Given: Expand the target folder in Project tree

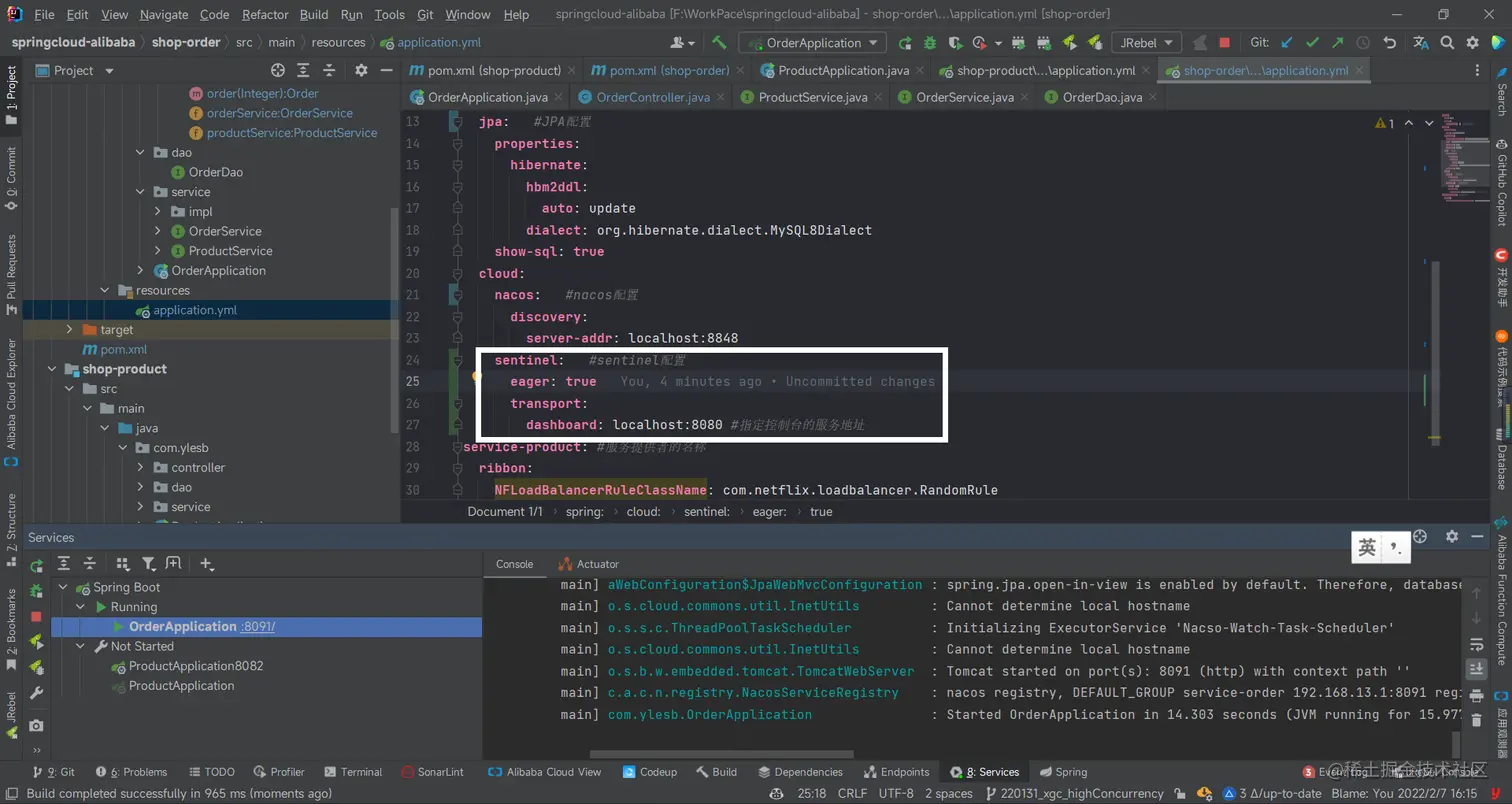Looking at the screenshot, I should [69, 330].
